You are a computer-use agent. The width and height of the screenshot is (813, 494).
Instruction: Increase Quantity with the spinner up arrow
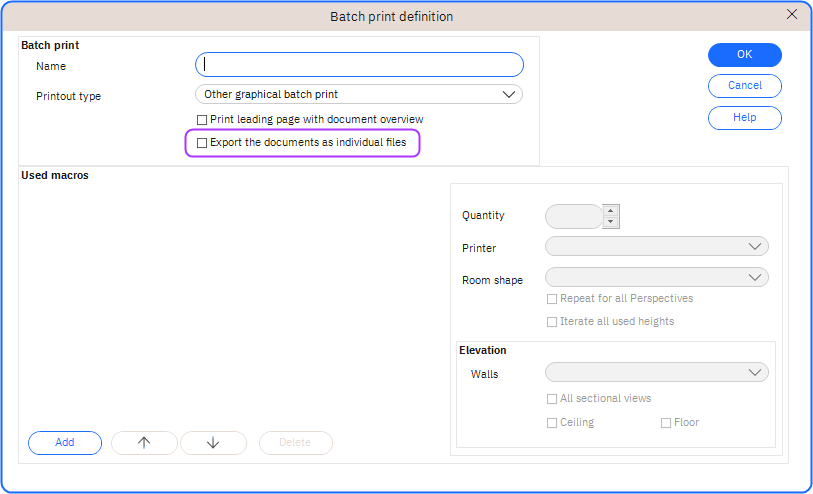click(x=611, y=210)
